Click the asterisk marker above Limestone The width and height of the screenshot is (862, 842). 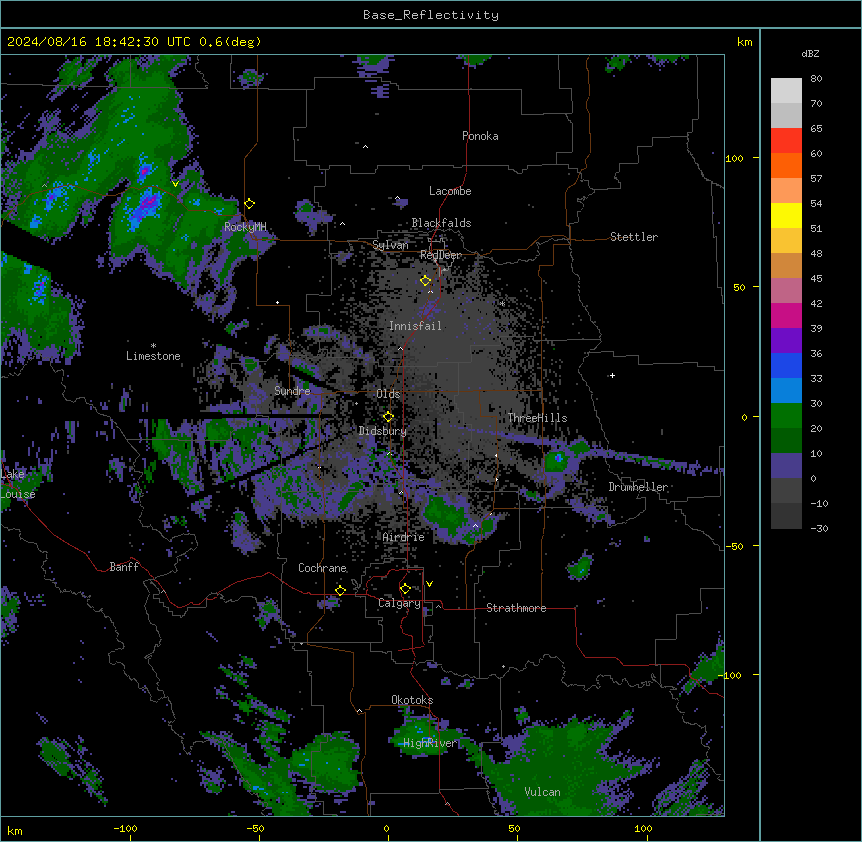(153, 346)
